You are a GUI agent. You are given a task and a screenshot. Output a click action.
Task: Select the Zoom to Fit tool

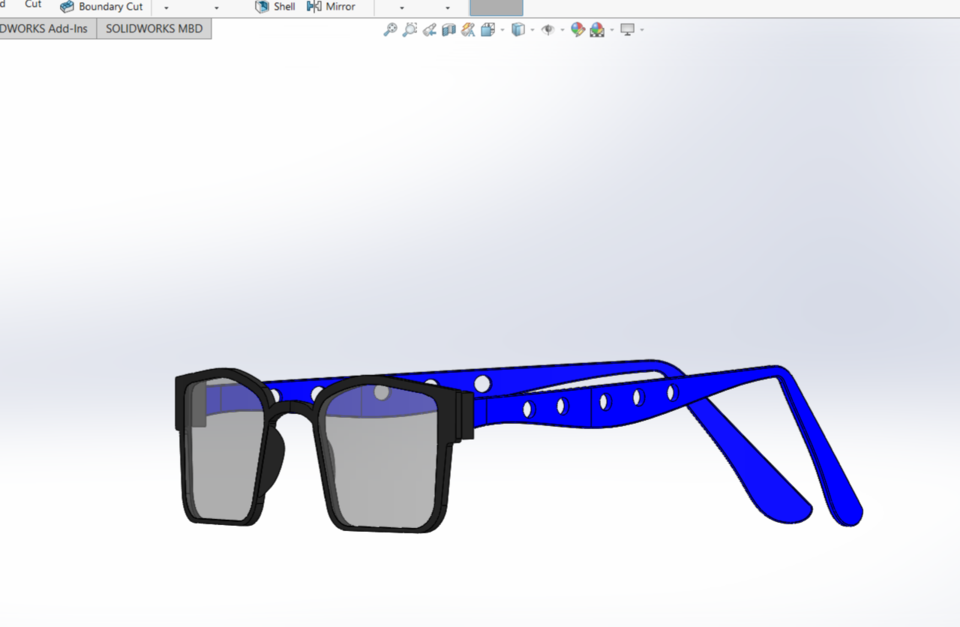point(389,30)
